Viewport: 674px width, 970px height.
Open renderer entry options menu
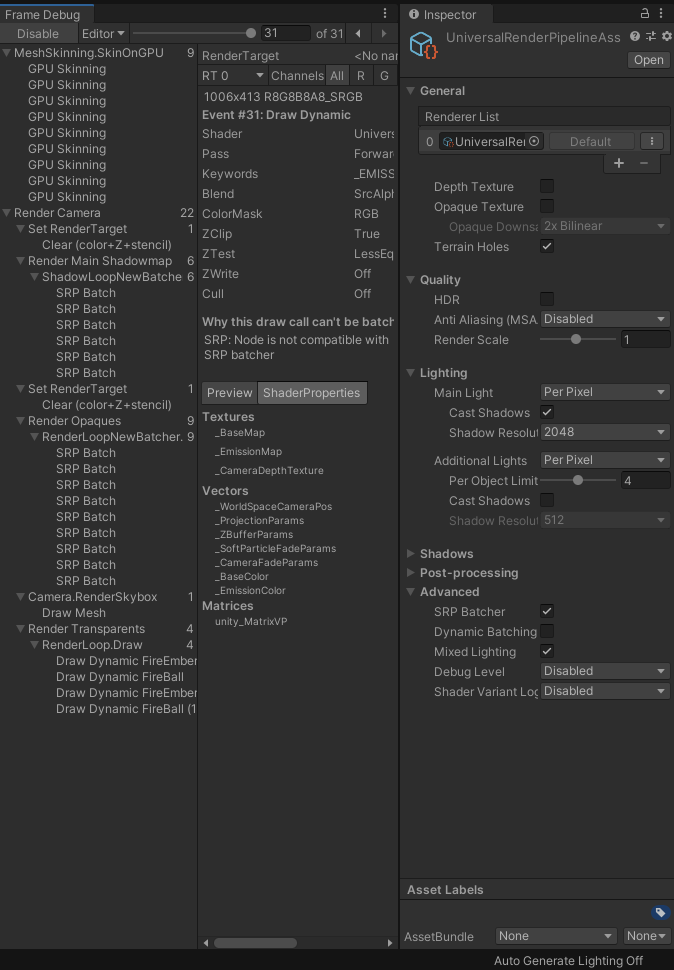[x=652, y=141]
